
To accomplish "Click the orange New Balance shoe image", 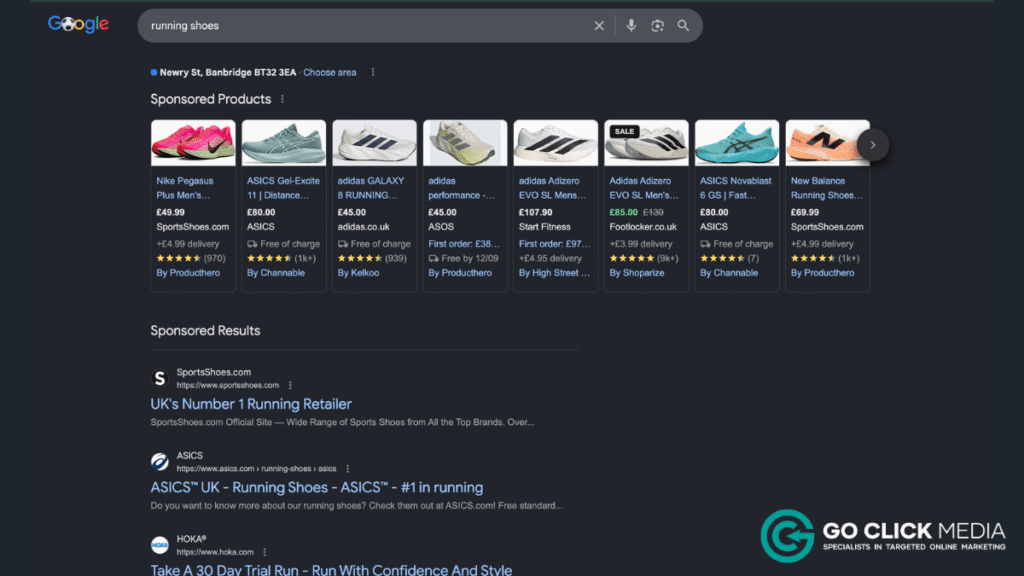I will click(x=827, y=143).
